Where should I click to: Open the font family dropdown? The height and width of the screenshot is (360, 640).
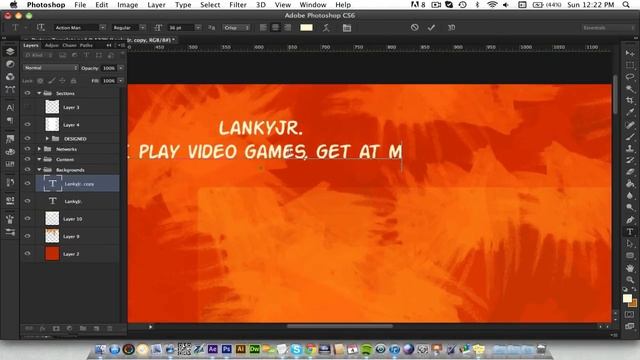pos(102,27)
